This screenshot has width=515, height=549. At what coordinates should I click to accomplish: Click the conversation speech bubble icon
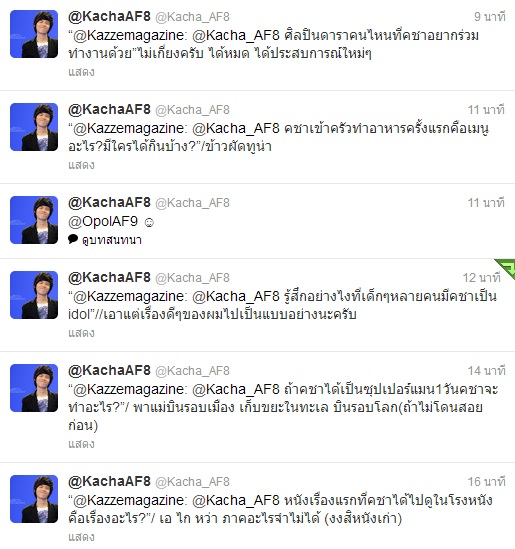pos(73,239)
